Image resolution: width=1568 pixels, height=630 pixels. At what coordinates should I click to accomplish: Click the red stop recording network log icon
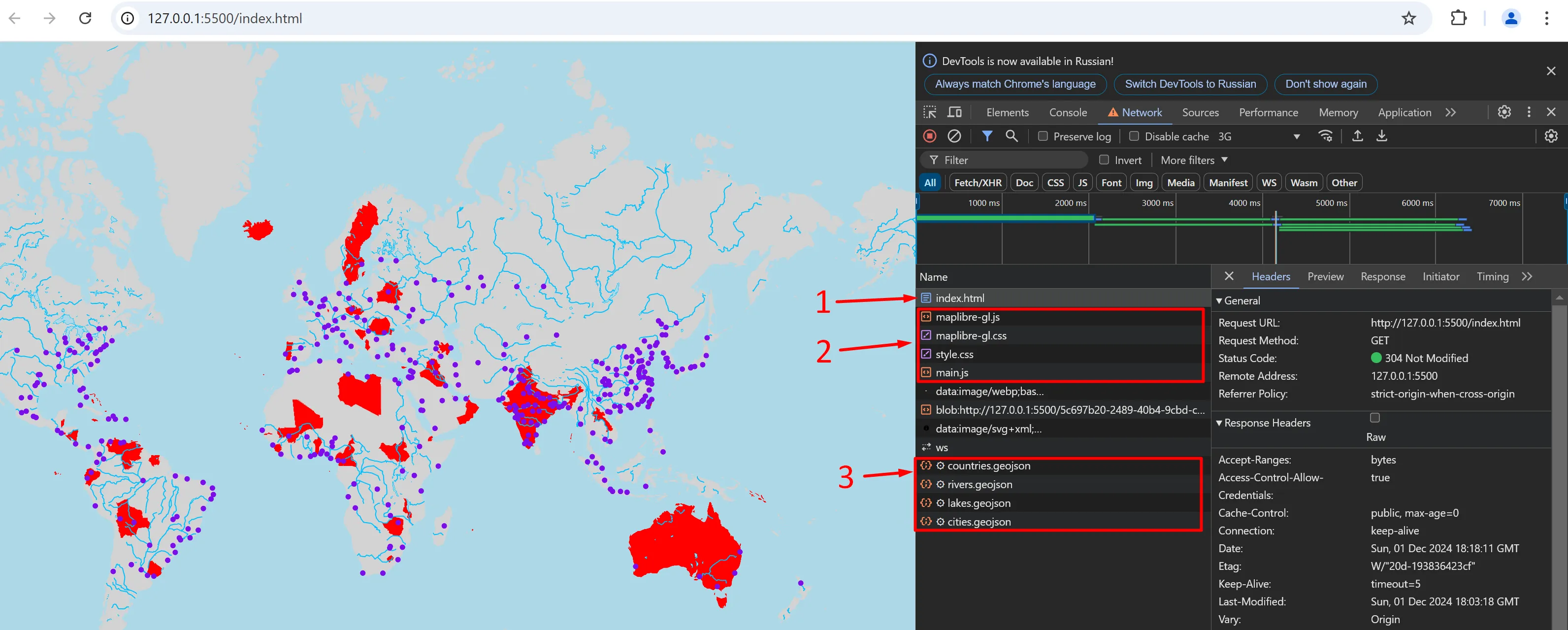coord(929,136)
